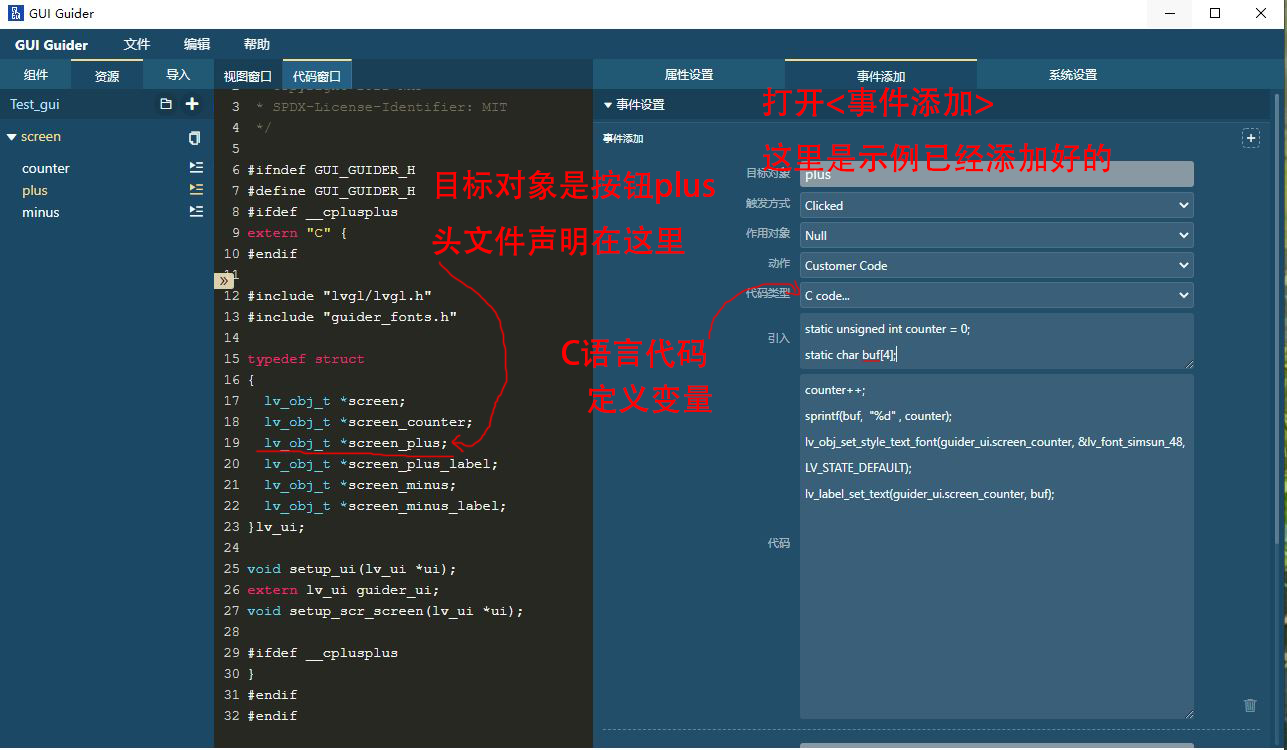Viewport: 1287px width, 750px height.
Task: Collapse the screen tree node
Action: (x=12, y=137)
